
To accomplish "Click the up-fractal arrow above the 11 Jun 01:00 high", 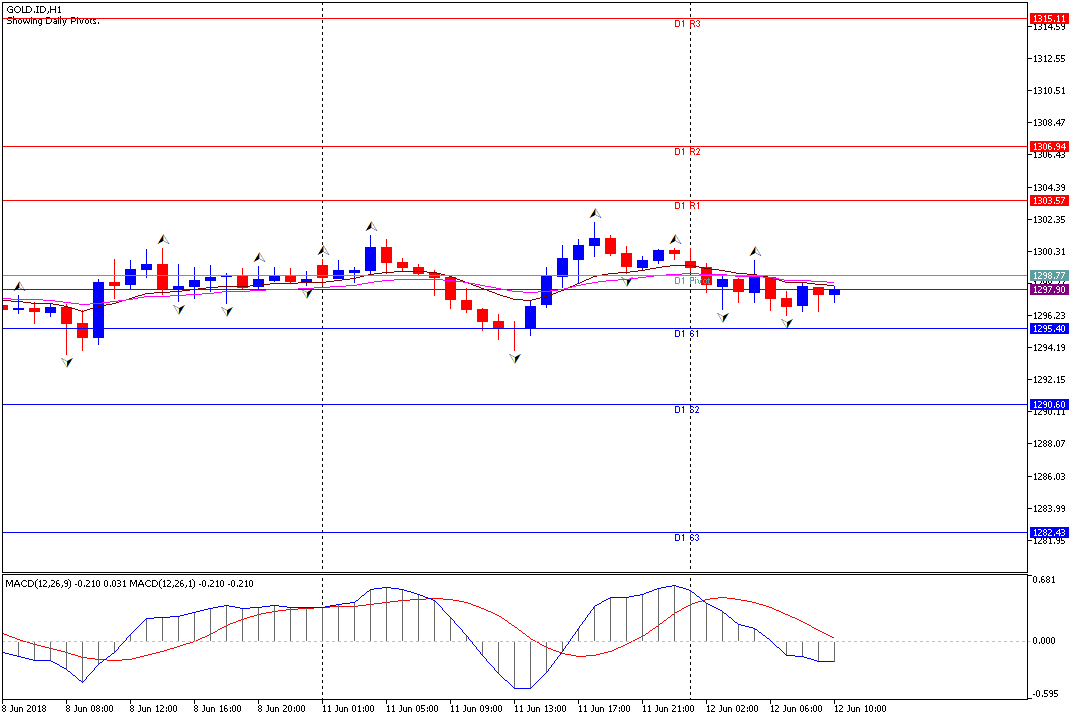I will coord(371,226).
